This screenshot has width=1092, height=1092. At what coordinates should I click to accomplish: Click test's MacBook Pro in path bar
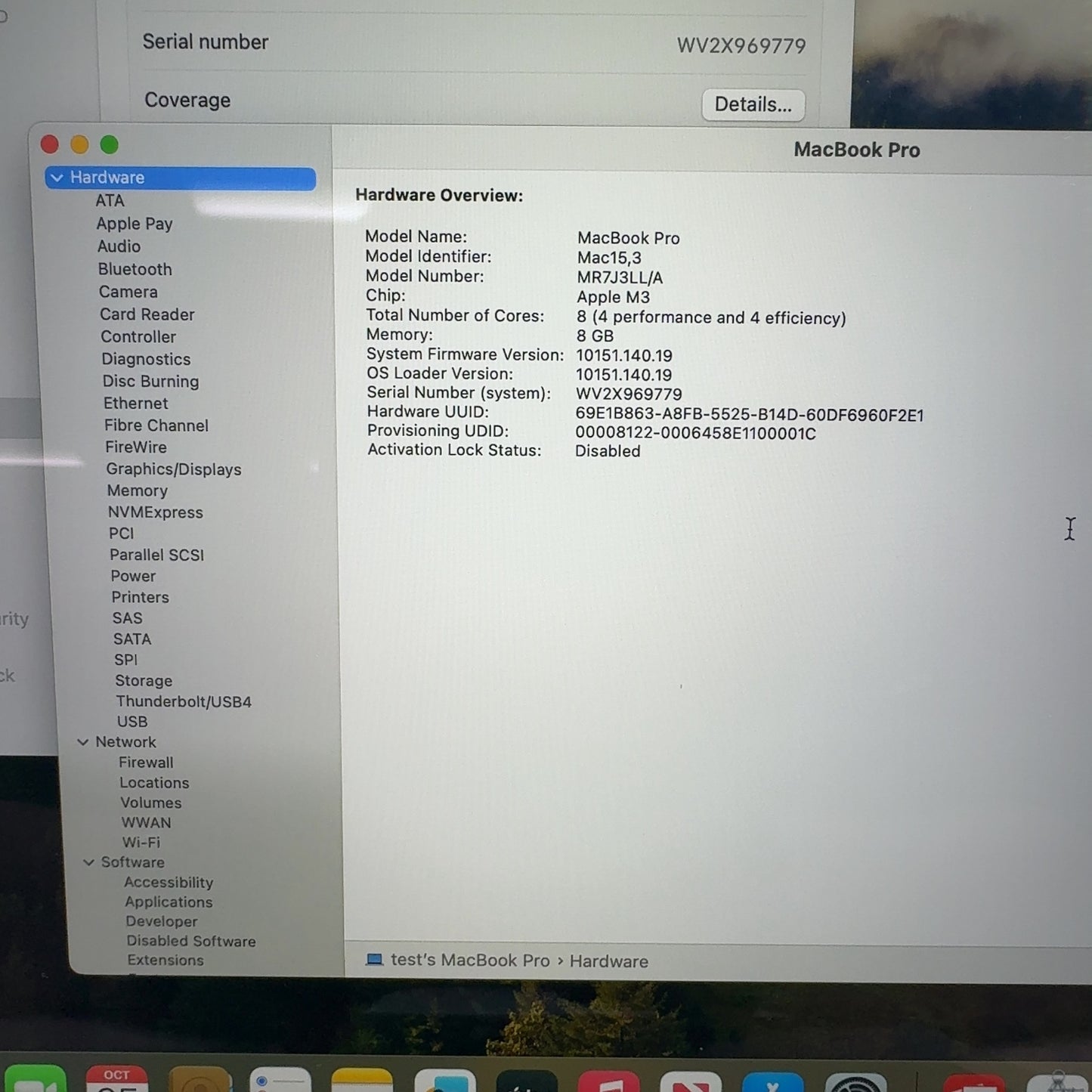(x=469, y=961)
